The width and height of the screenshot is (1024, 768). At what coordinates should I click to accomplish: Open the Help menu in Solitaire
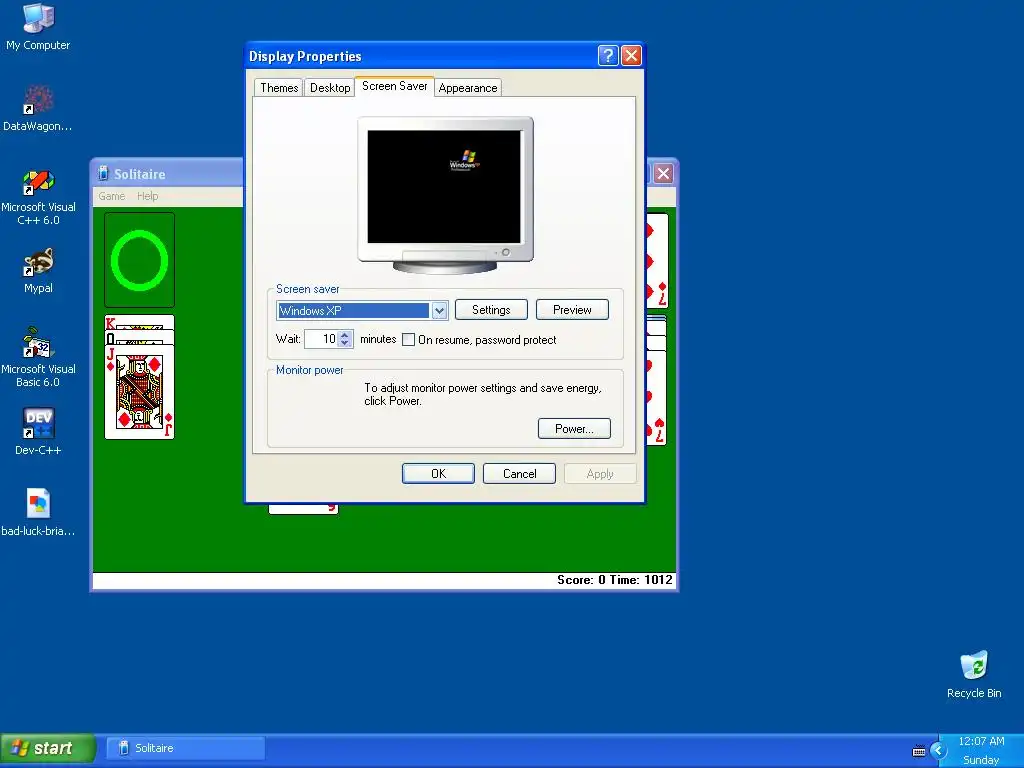[x=148, y=196]
